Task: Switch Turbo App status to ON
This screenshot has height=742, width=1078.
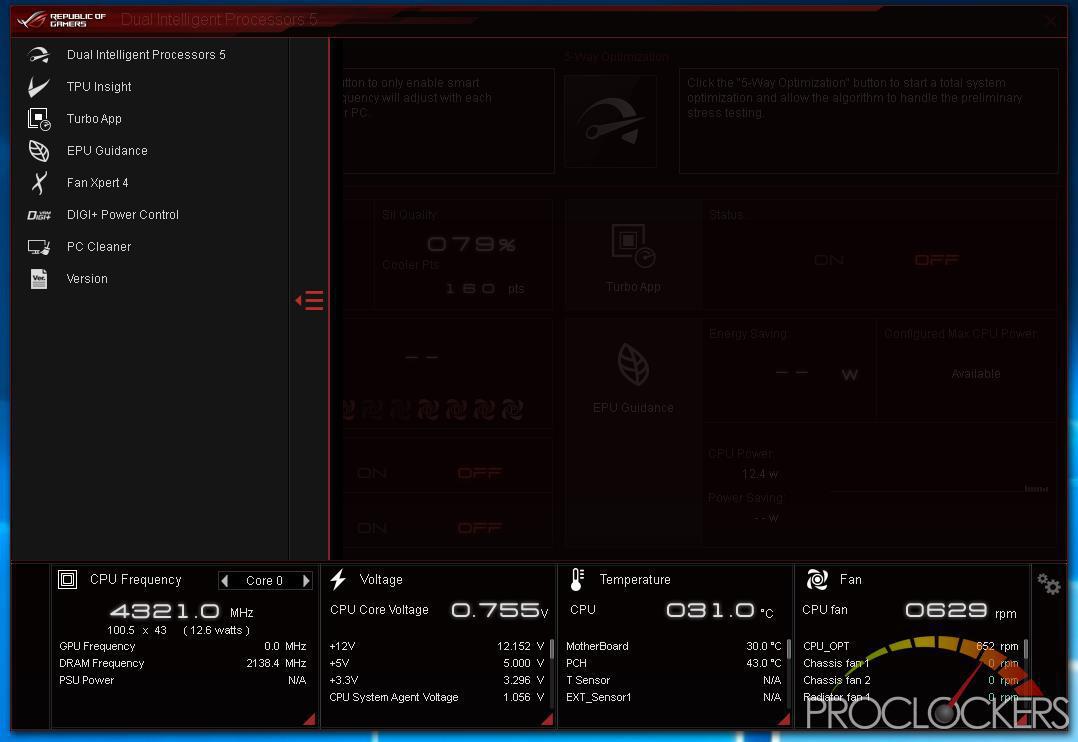Action: click(x=828, y=260)
